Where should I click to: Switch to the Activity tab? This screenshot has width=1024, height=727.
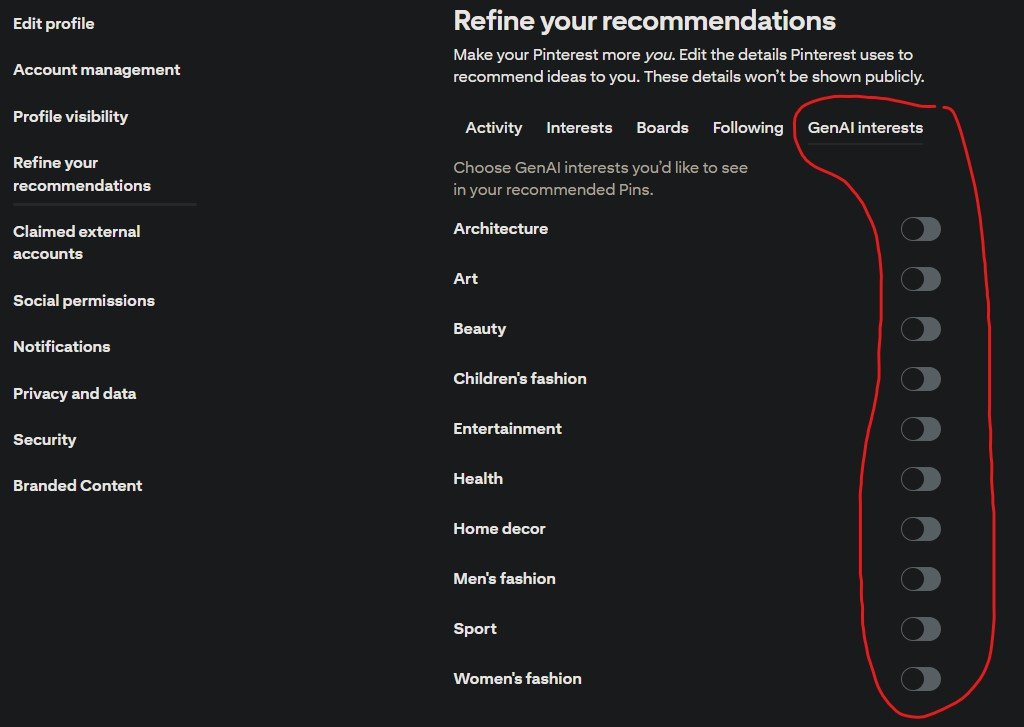coord(493,128)
